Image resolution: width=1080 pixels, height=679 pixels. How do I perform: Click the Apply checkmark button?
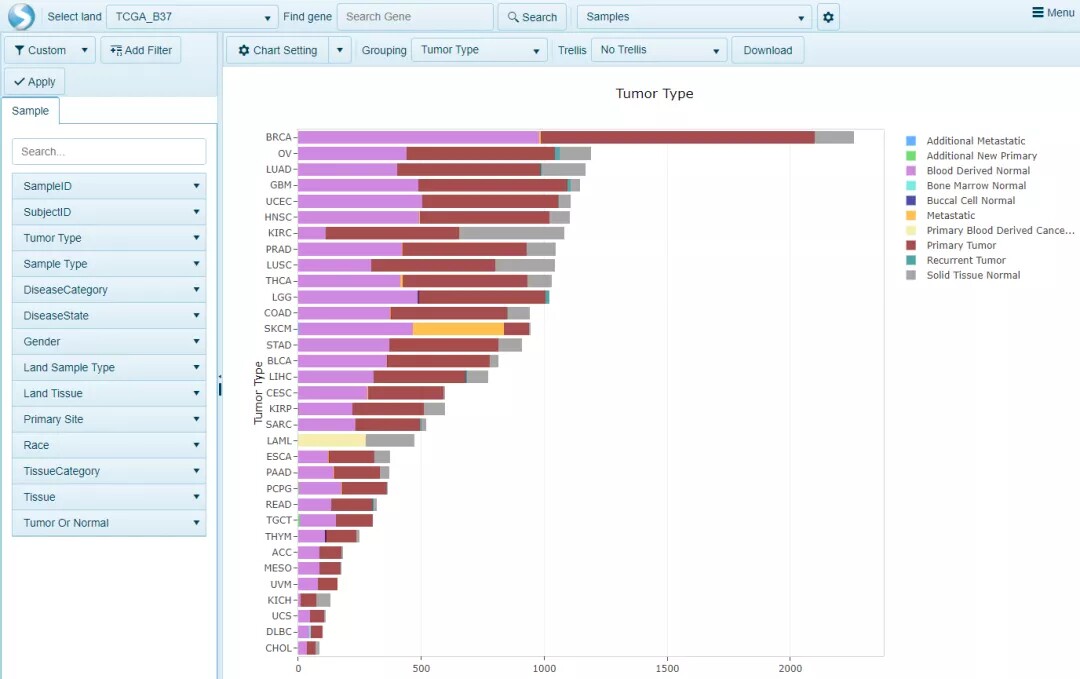[34, 81]
